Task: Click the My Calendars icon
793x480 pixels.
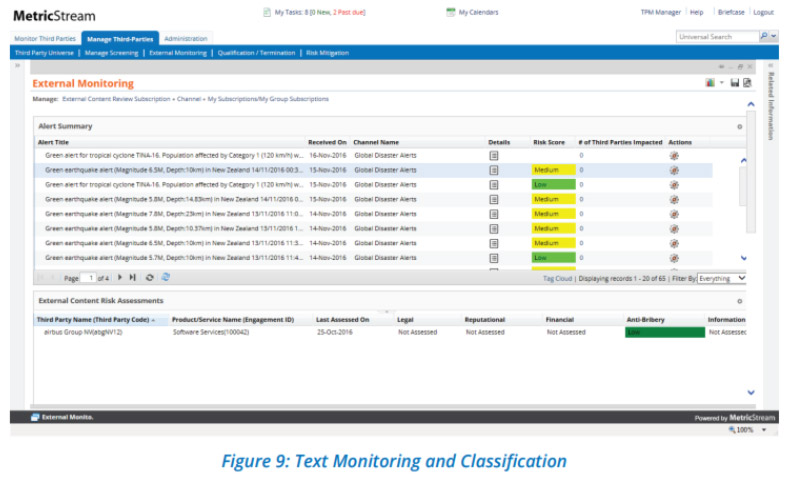Action: (451, 12)
